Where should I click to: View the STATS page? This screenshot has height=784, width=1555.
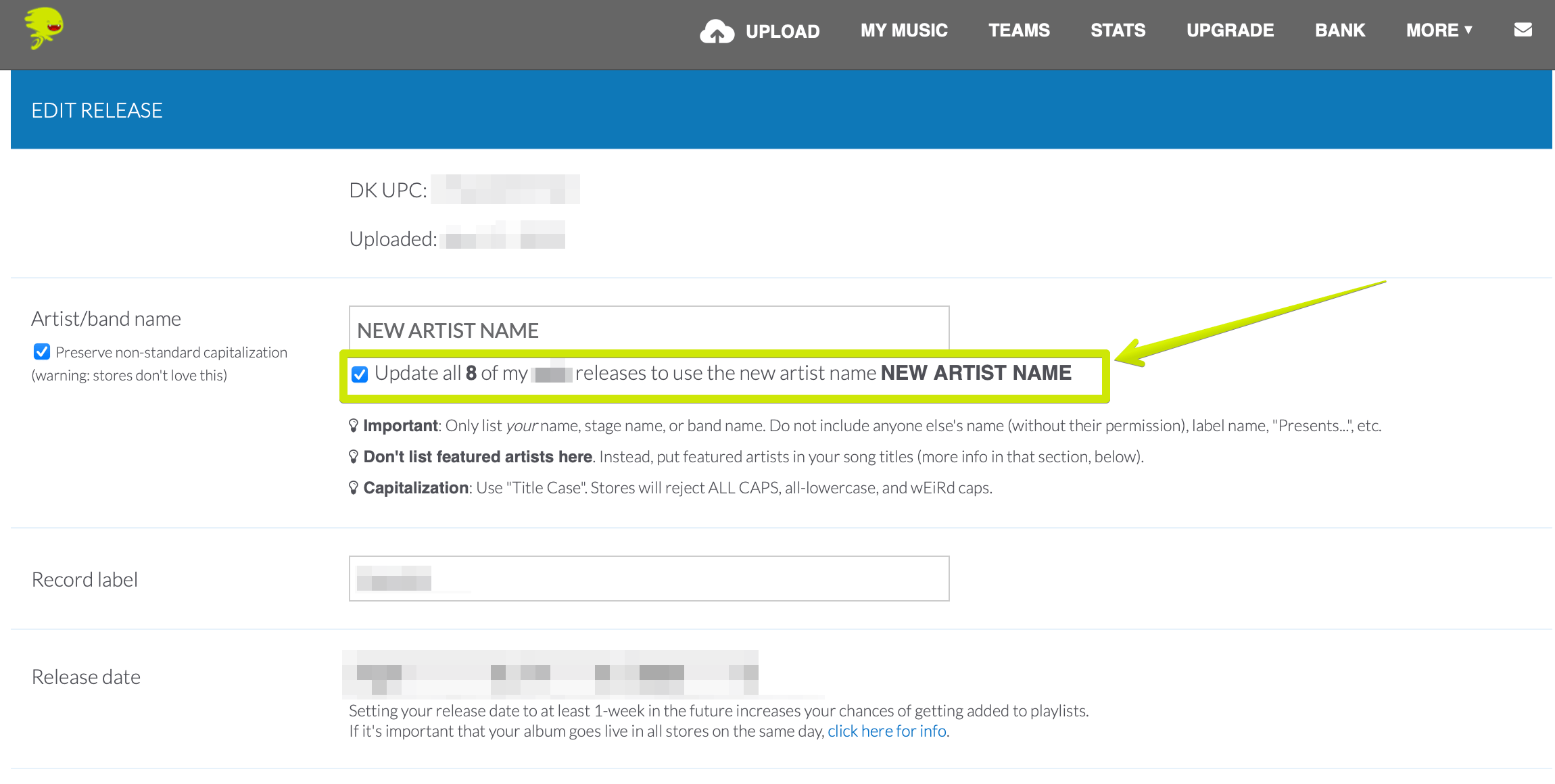[x=1118, y=30]
